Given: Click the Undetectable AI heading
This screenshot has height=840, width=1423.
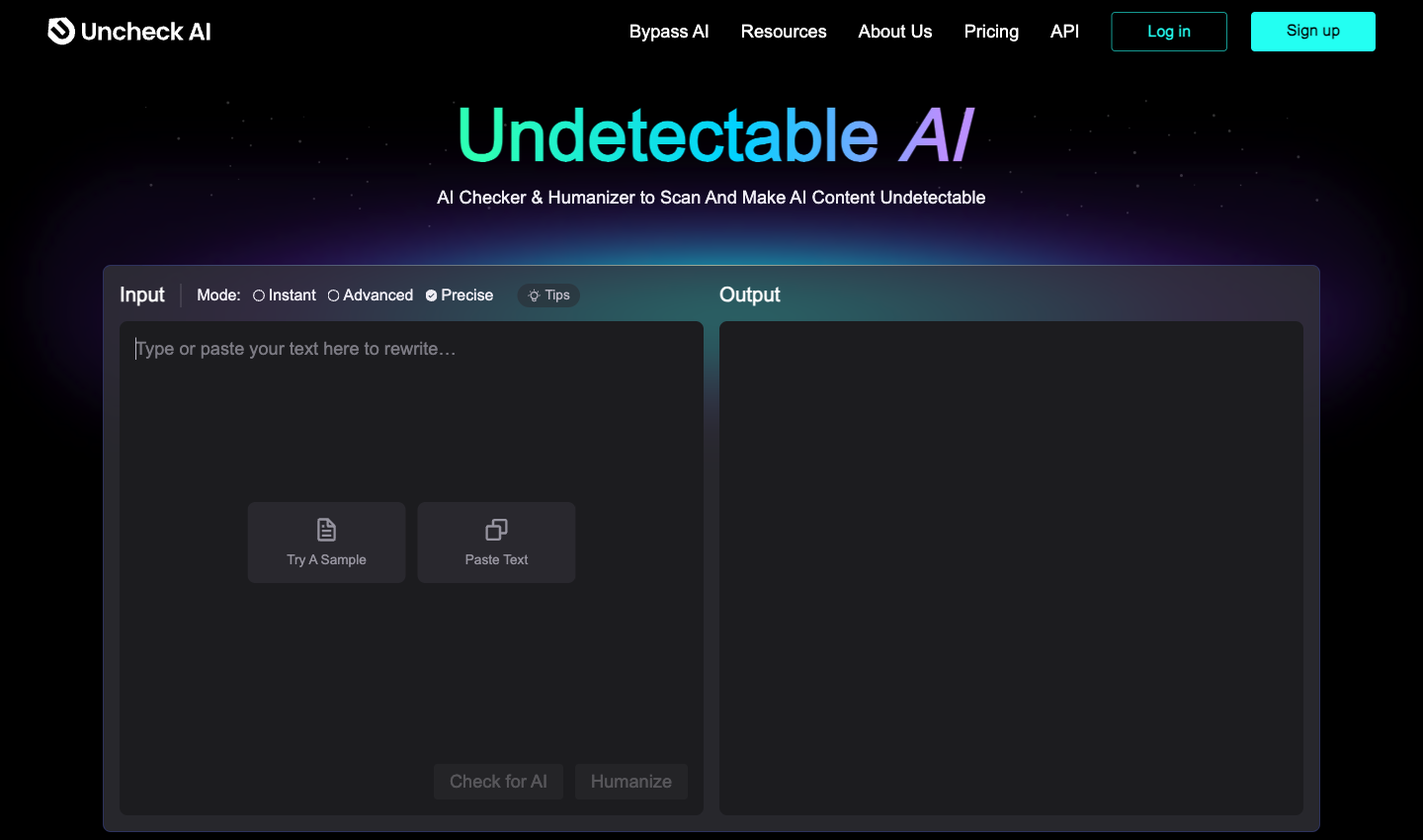Looking at the screenshot, I should click(716, 135).
